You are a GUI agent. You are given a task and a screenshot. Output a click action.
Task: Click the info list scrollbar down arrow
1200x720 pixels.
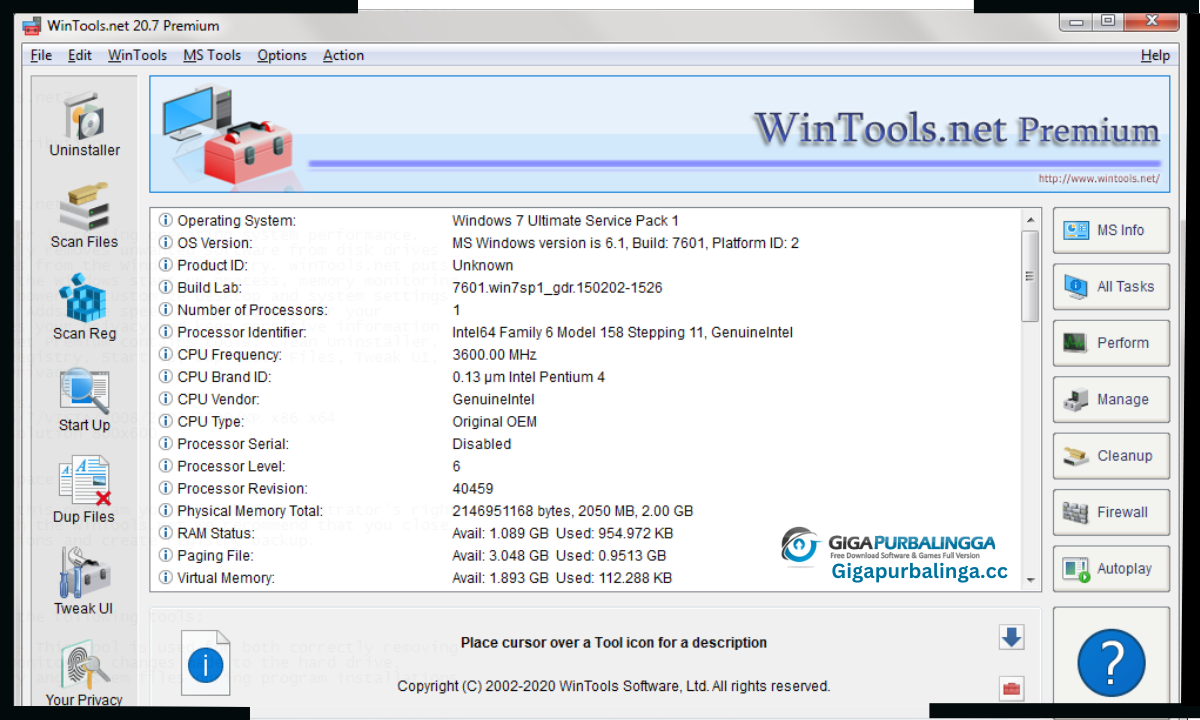pyautogui.click(x=1030, y=578)
